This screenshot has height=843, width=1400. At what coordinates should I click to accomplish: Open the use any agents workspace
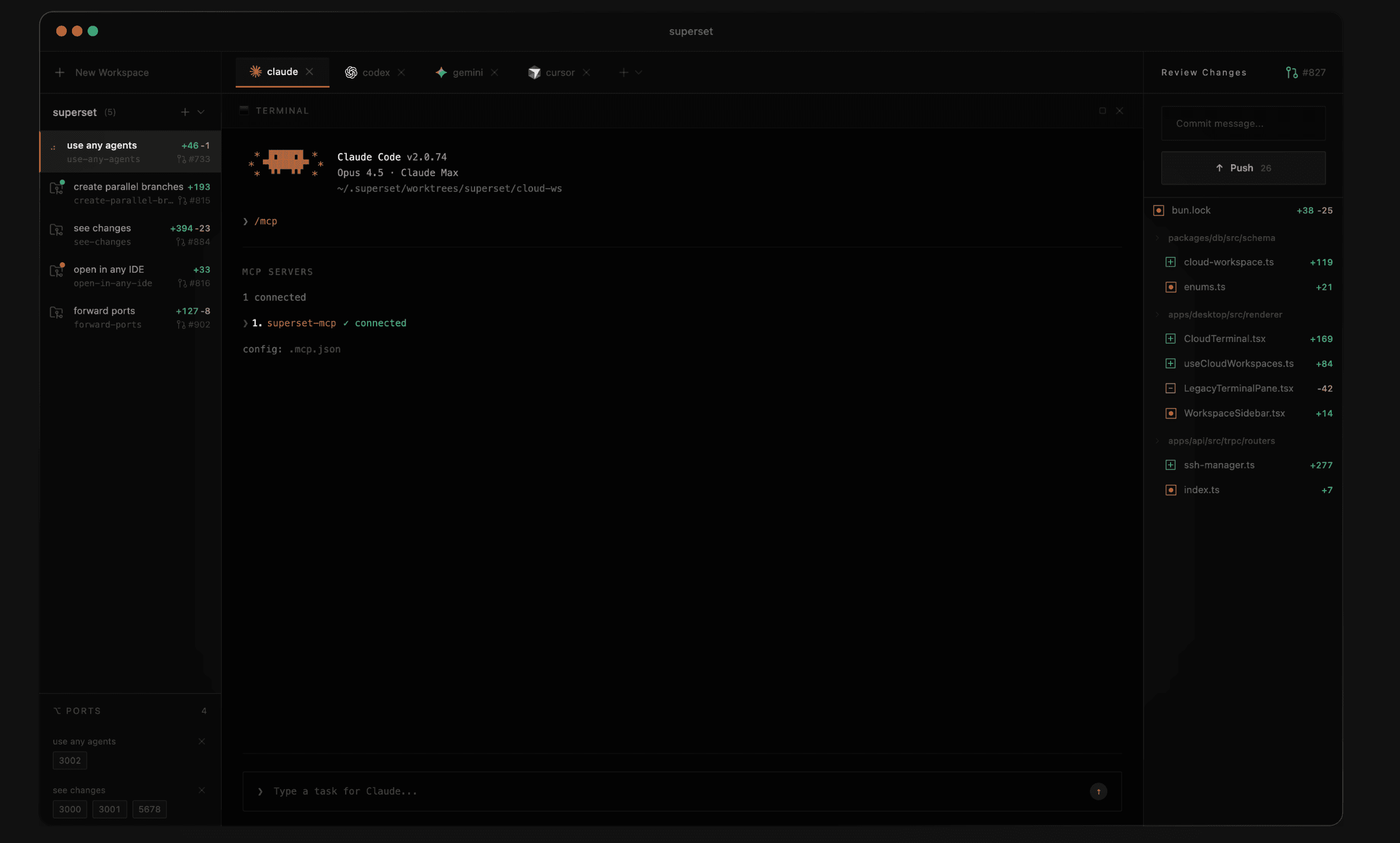pos(131,152)
